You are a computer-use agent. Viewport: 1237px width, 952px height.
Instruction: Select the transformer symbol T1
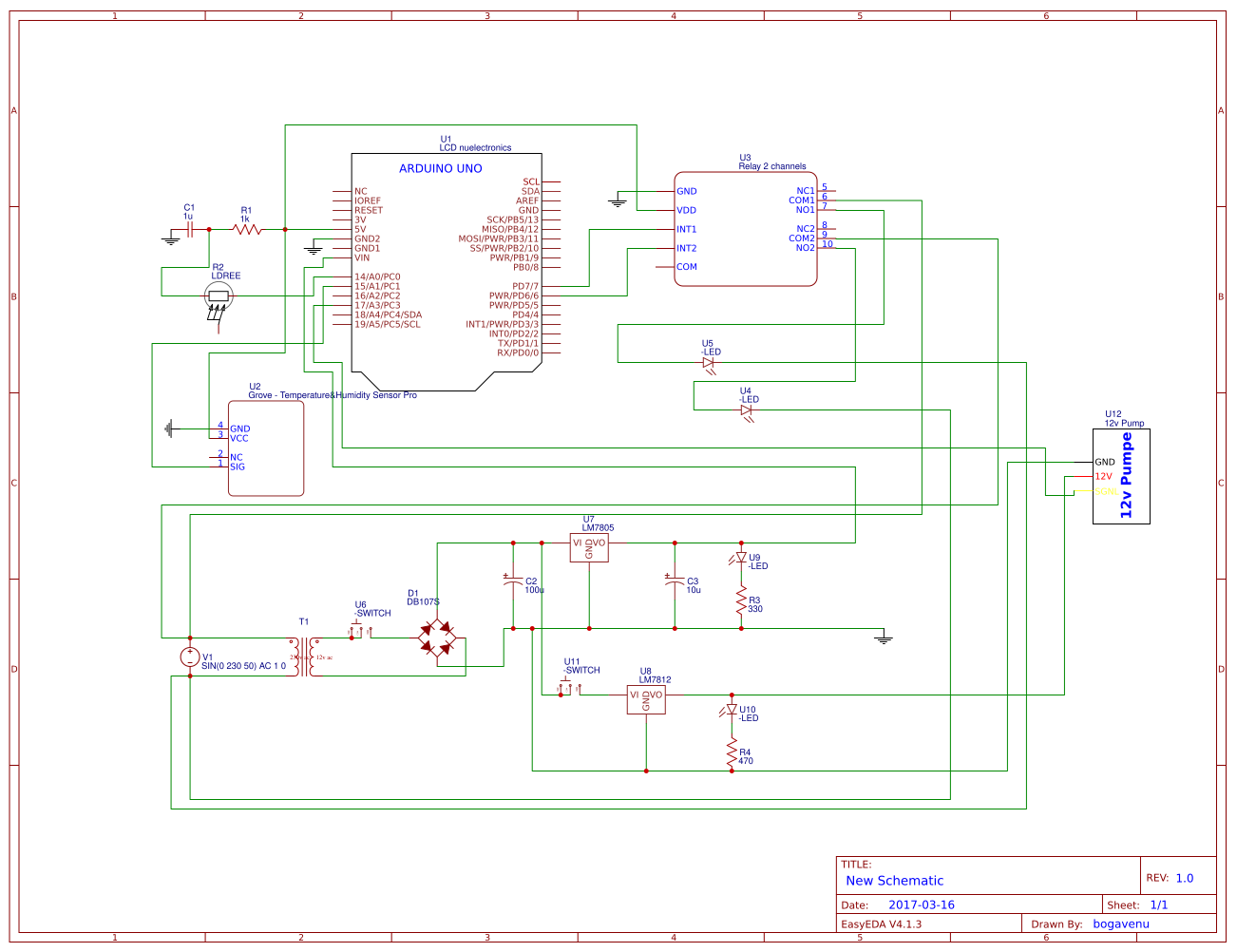306,656
